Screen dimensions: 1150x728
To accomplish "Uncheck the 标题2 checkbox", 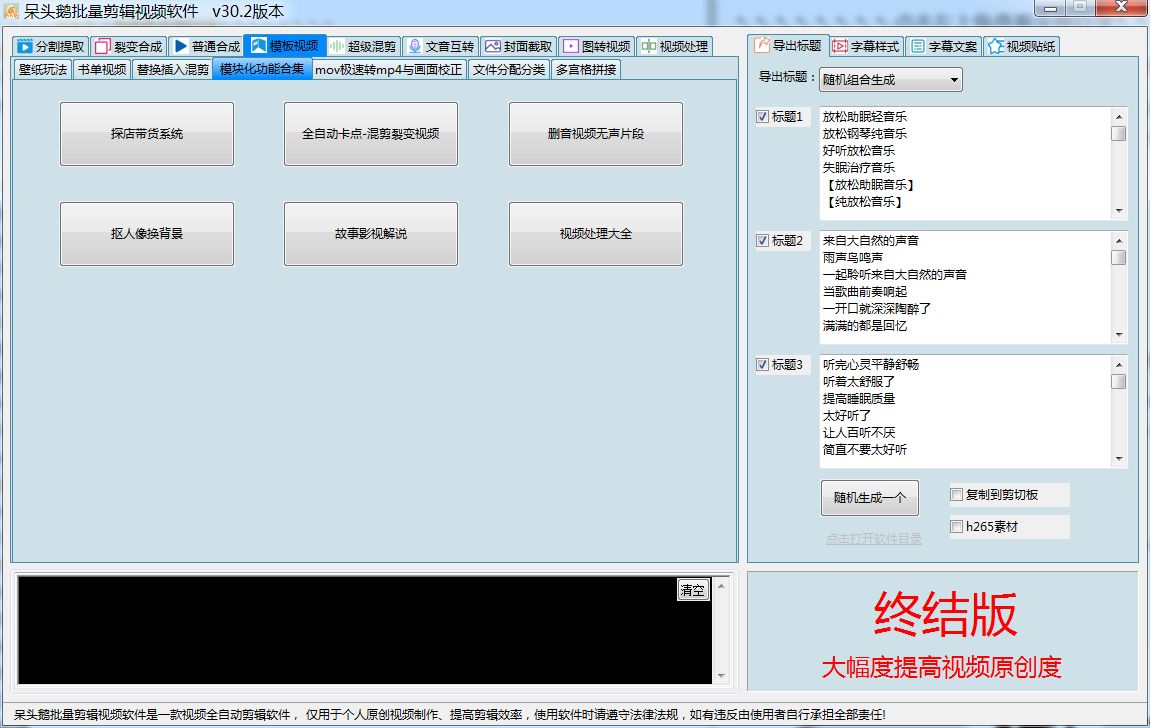I will pyautogui.click(x=762, y=240).
